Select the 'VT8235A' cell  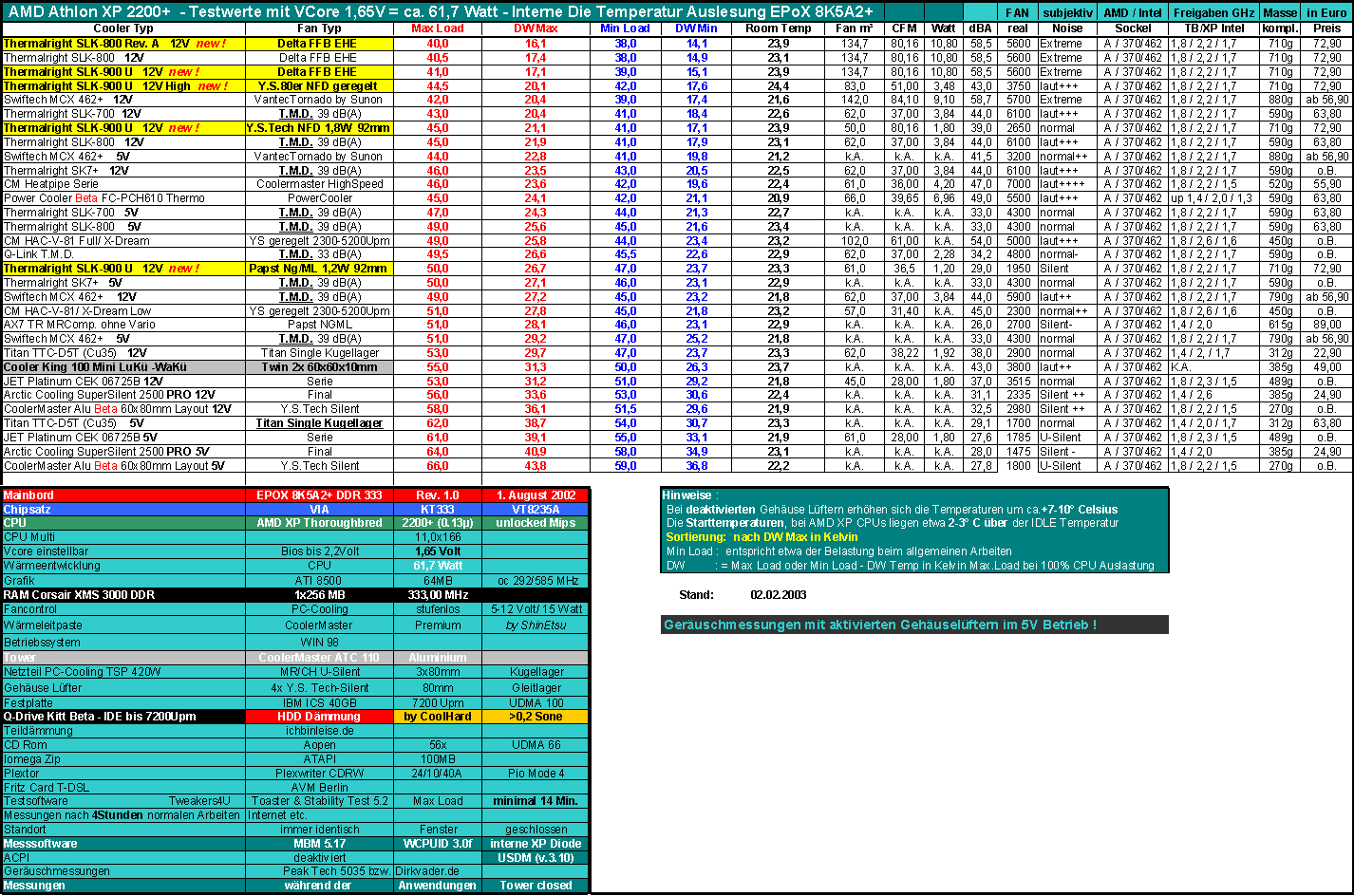[x=535, y=510]
